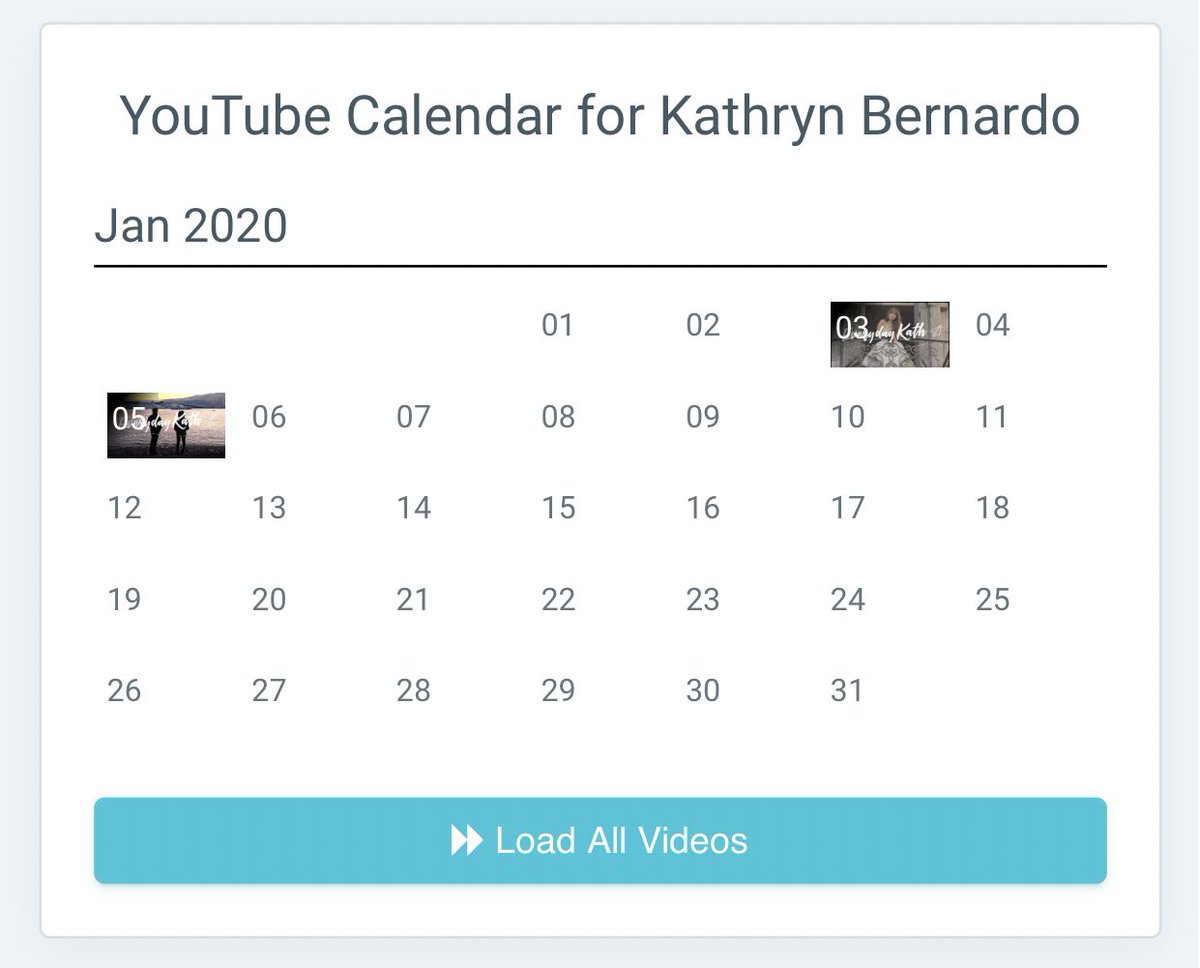Select day 08 in the calendar
Viewport: 1200px width, 968px height.
[x=558, y=416]
